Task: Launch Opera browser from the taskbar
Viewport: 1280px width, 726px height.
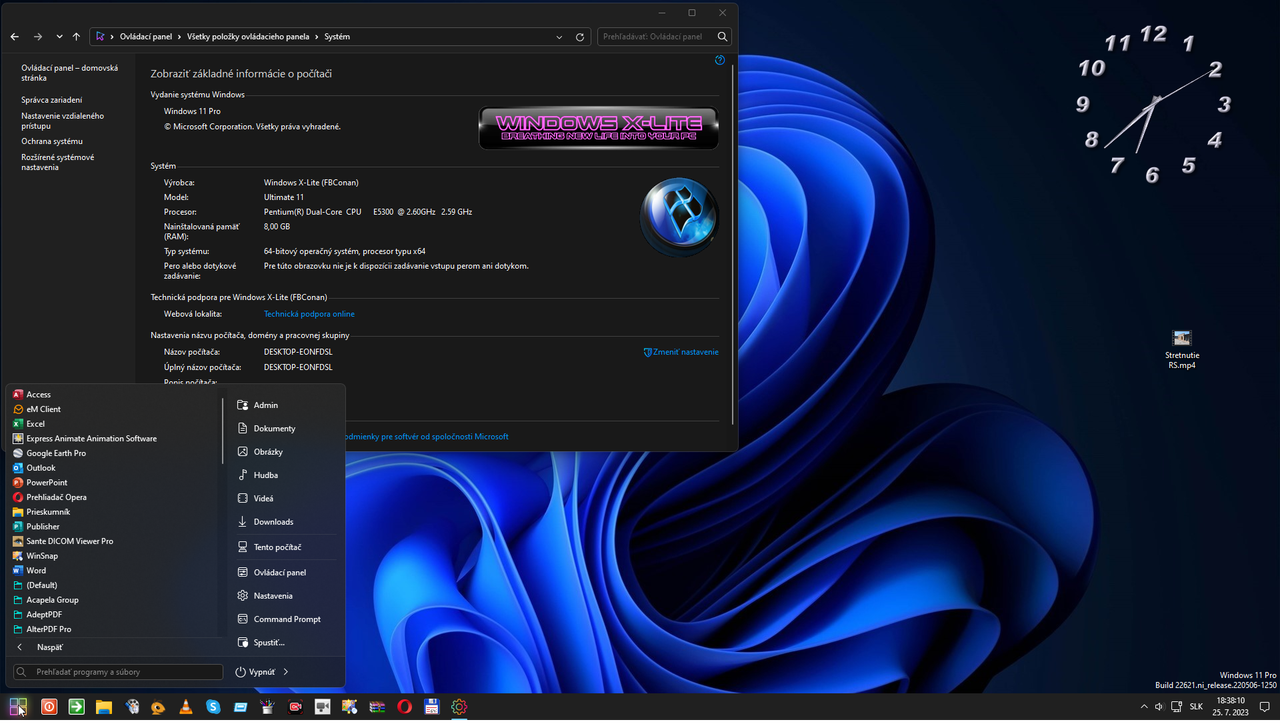Action: coord(404,707)
